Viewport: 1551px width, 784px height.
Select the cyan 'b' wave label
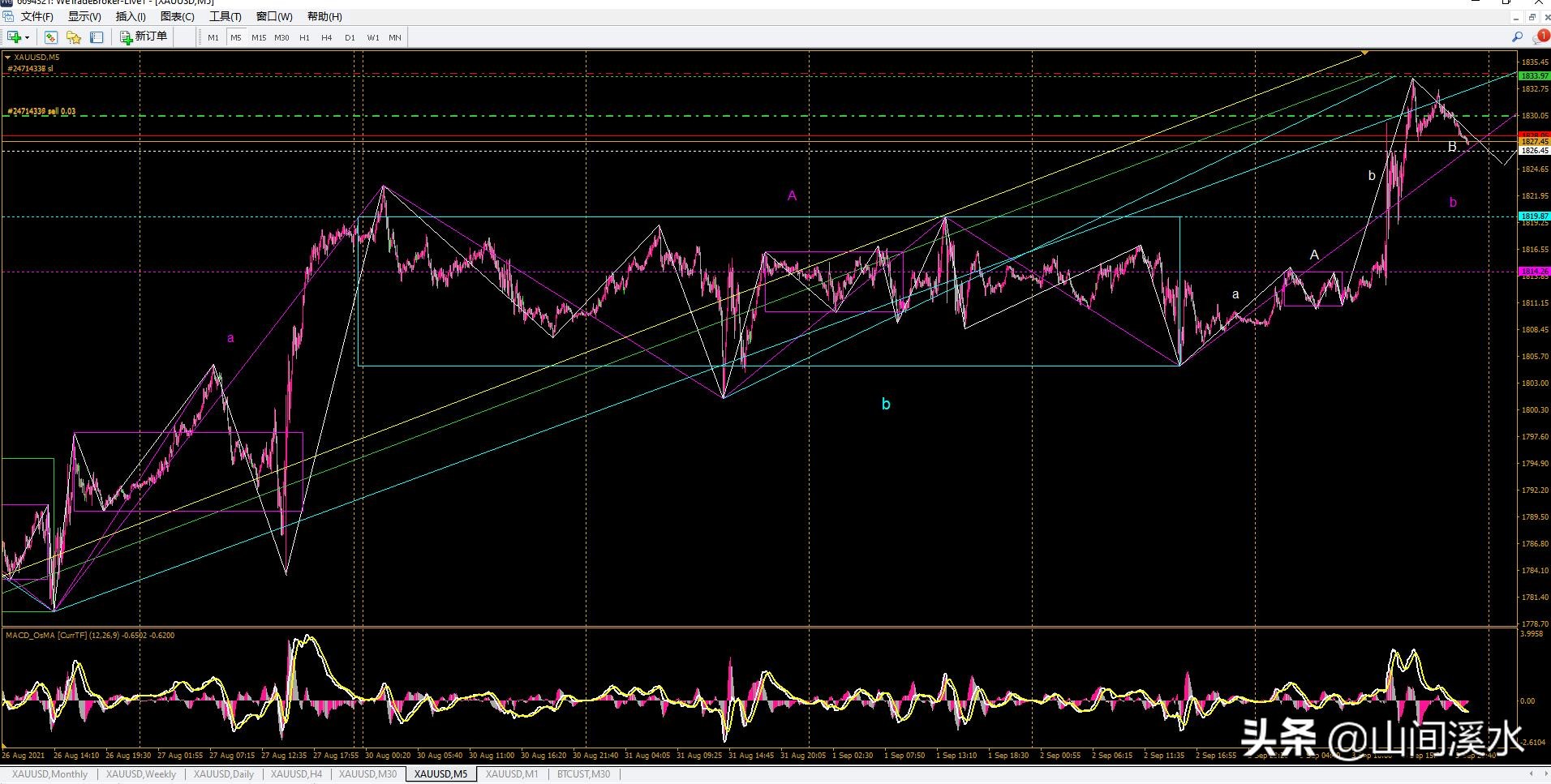tap(886, 404)
